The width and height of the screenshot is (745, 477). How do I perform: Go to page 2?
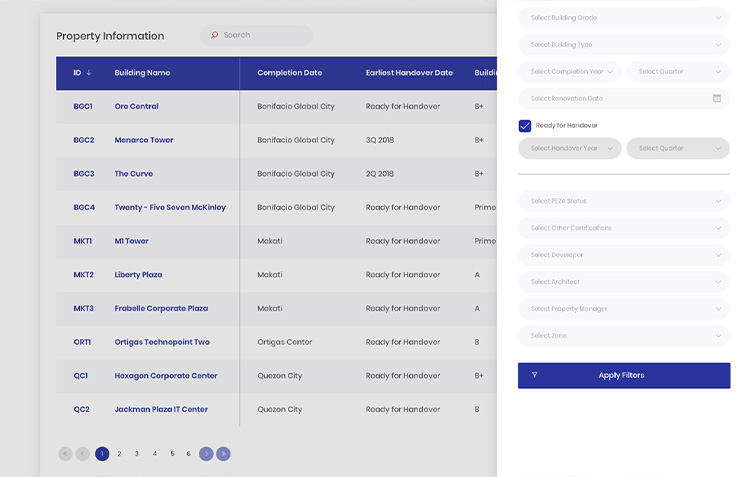point(119,454)
